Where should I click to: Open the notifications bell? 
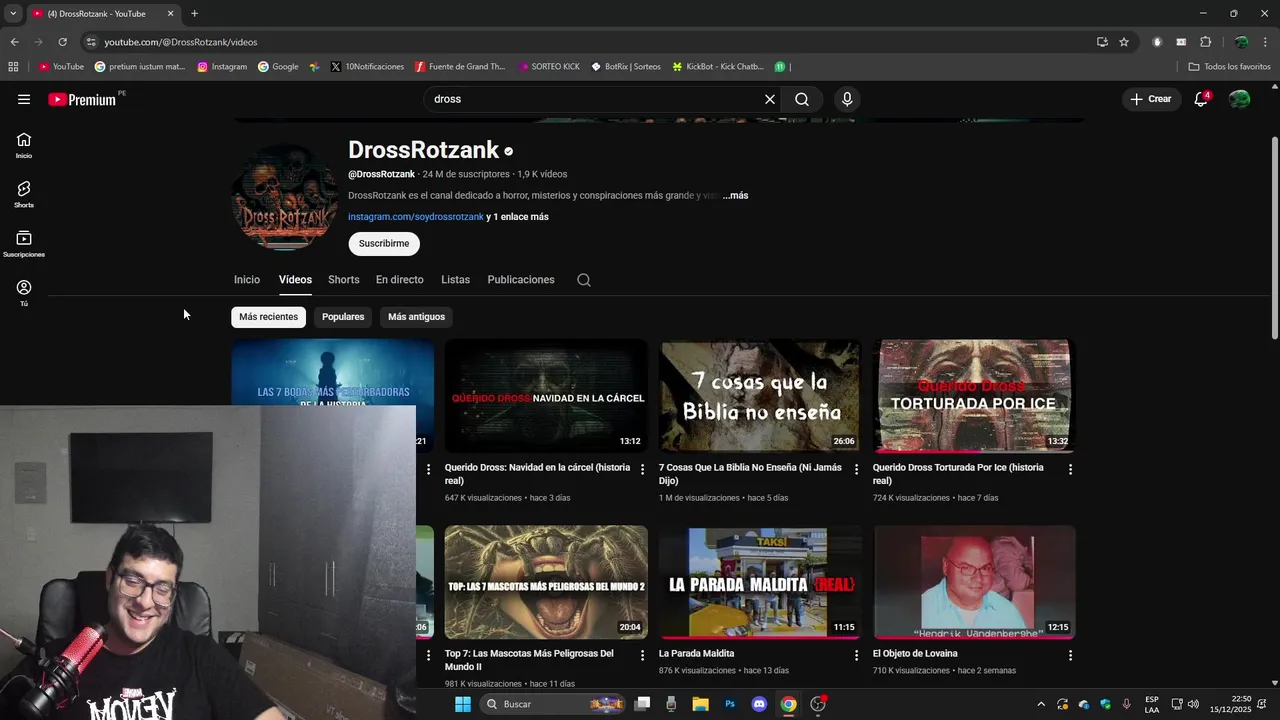pos(1201,99)
